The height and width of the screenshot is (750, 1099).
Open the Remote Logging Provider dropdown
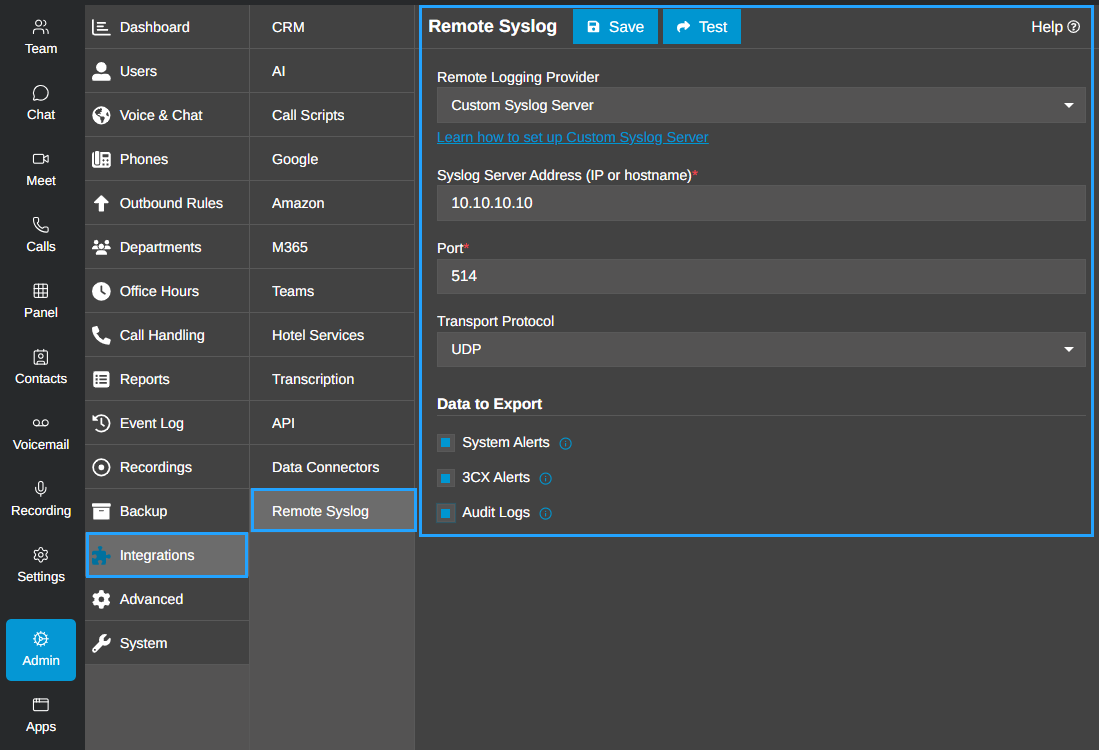[761, 105]
